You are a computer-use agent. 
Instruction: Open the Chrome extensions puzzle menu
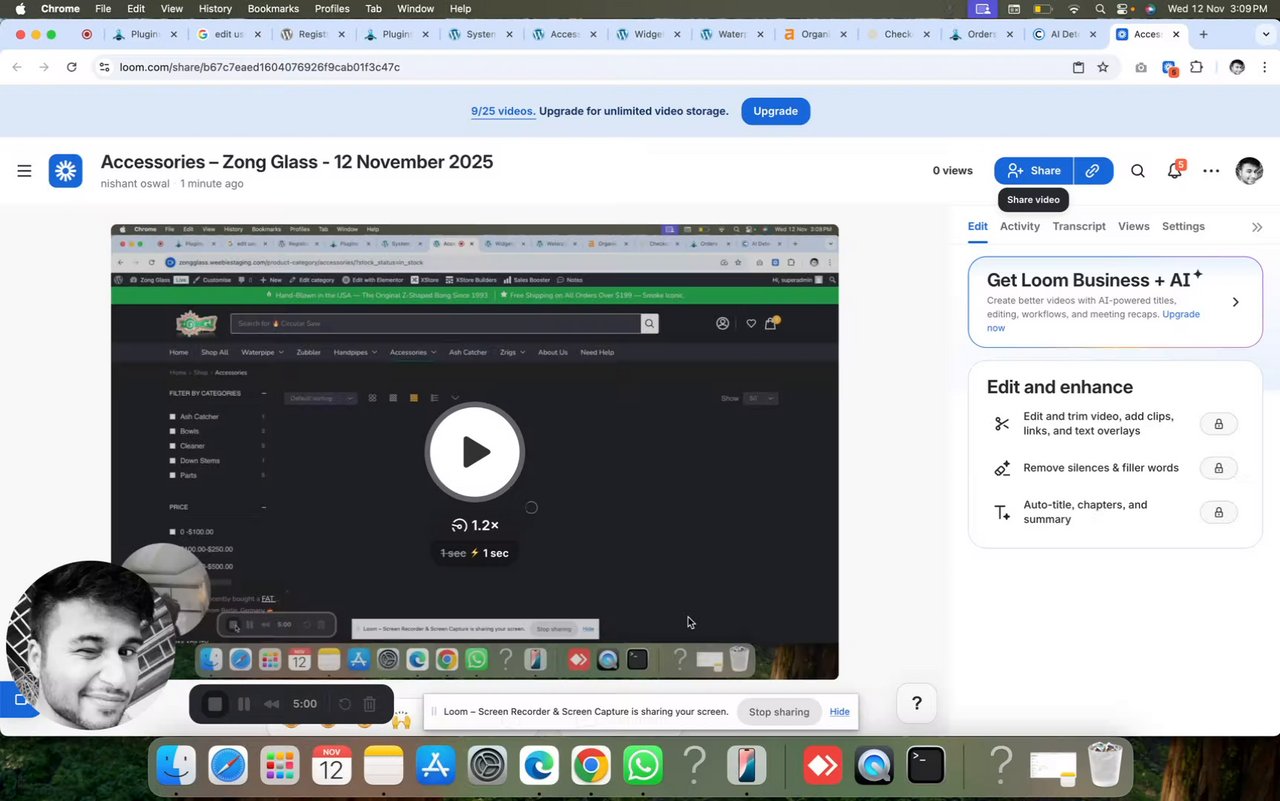pyautogui.click(x=1196, y=67)
